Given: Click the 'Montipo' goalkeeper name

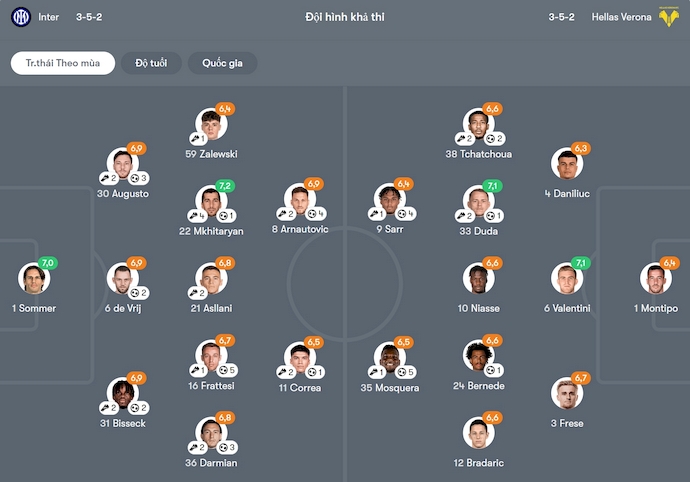Looking at the screenshot, I should [655, 308].
